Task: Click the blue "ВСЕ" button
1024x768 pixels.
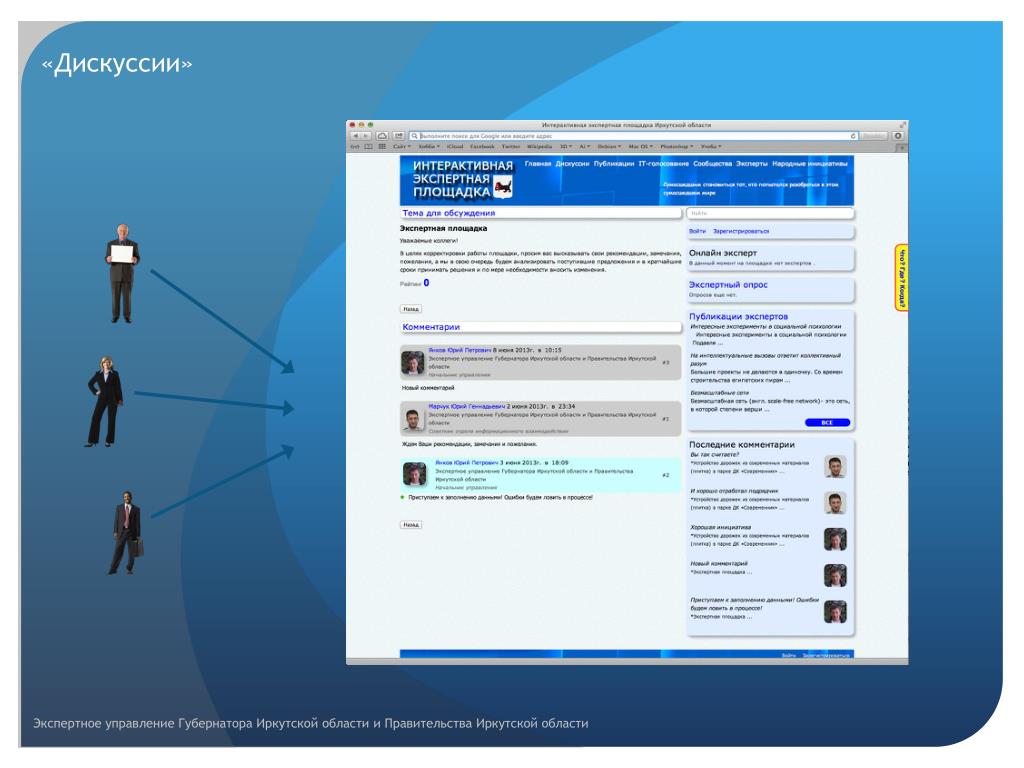Action: point(827,423)
